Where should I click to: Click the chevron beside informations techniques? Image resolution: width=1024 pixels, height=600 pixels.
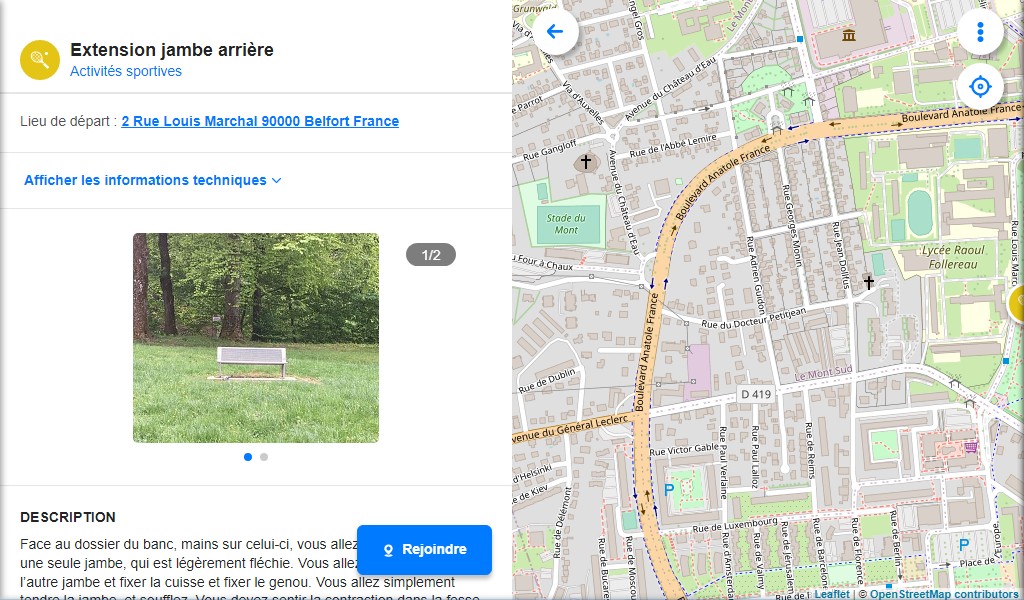pos(276,181)
